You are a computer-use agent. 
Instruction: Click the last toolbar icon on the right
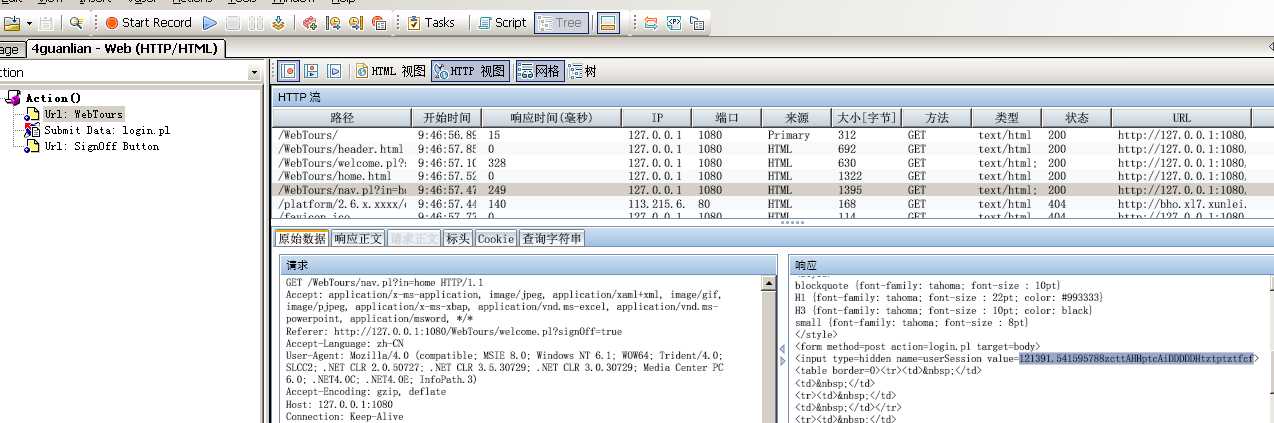point(697,22)
